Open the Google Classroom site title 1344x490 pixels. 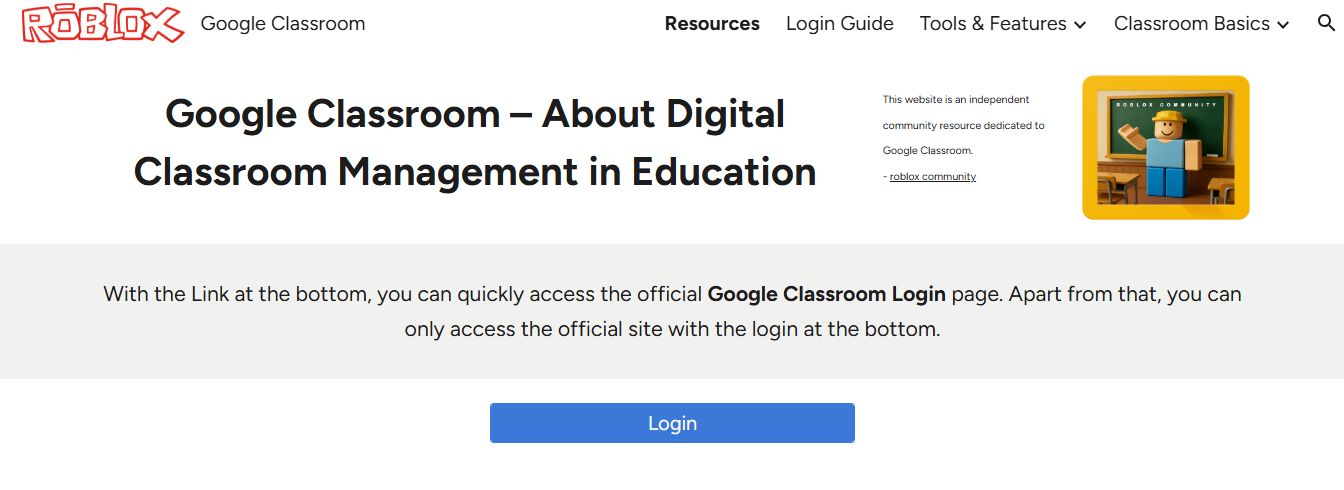[x=283, y=23]
